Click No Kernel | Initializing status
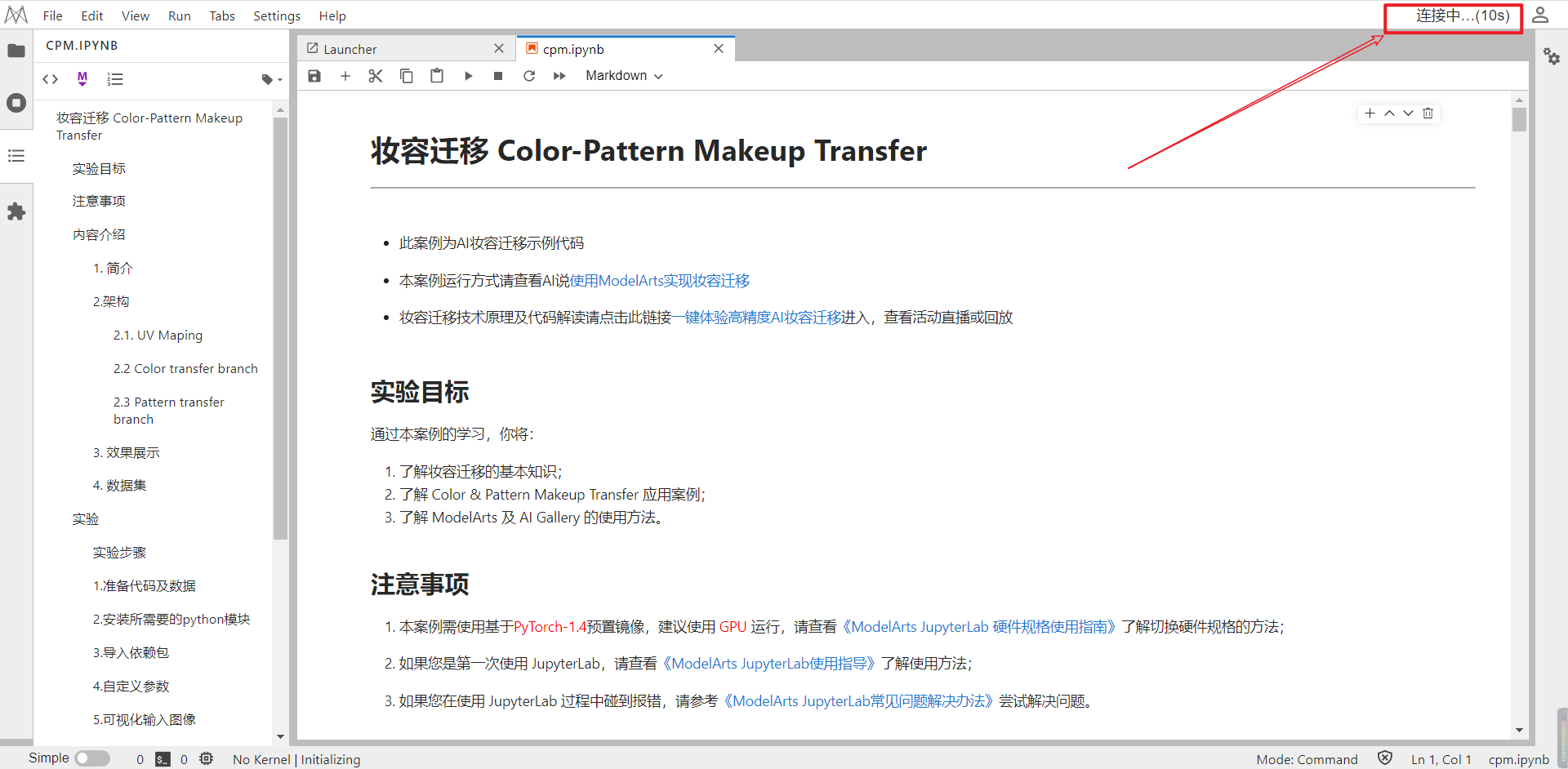This screenshot has width=1568, height=769. click(x=296, y=759)
